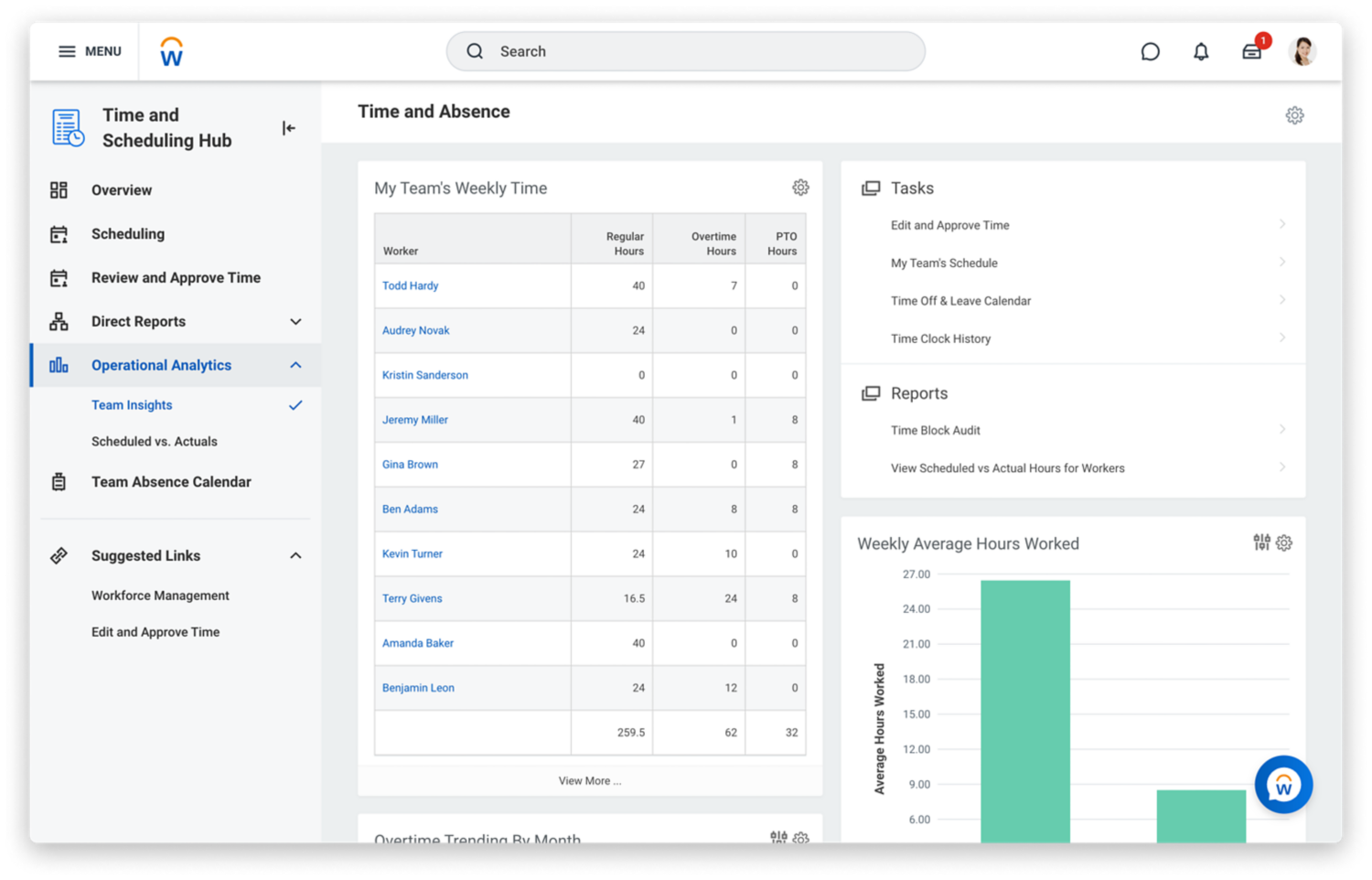1372x880 pixels.
Task: Open My Team's Weekly Time gear settings
Action: click(800, 188)
